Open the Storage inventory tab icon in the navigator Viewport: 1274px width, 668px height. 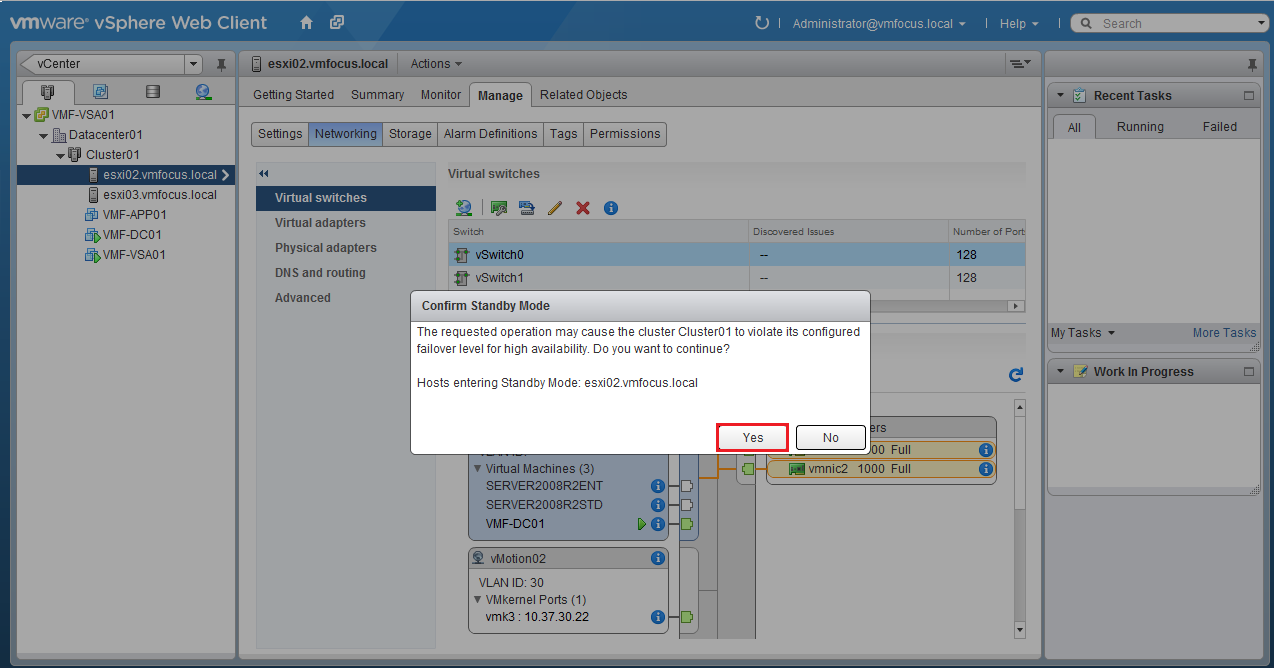click(153, 92)
